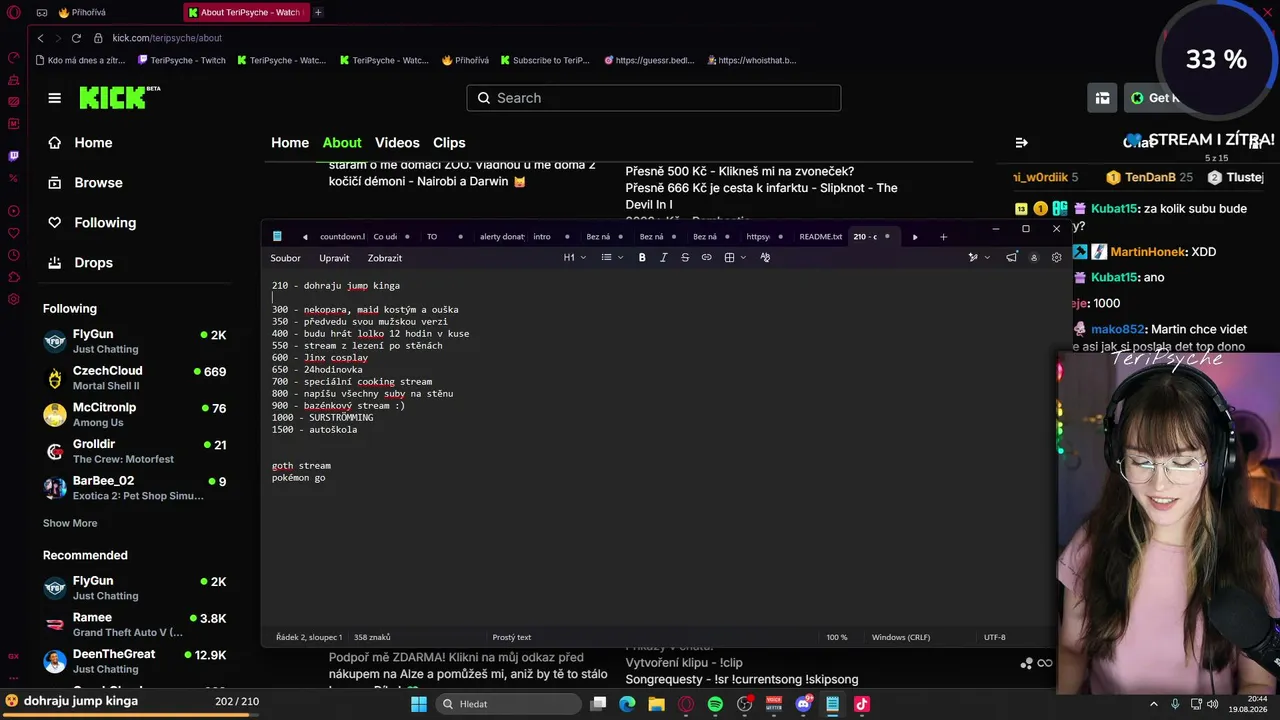
Task: Open the Kick shop icon beside Get button
Action: (1102, 98)
